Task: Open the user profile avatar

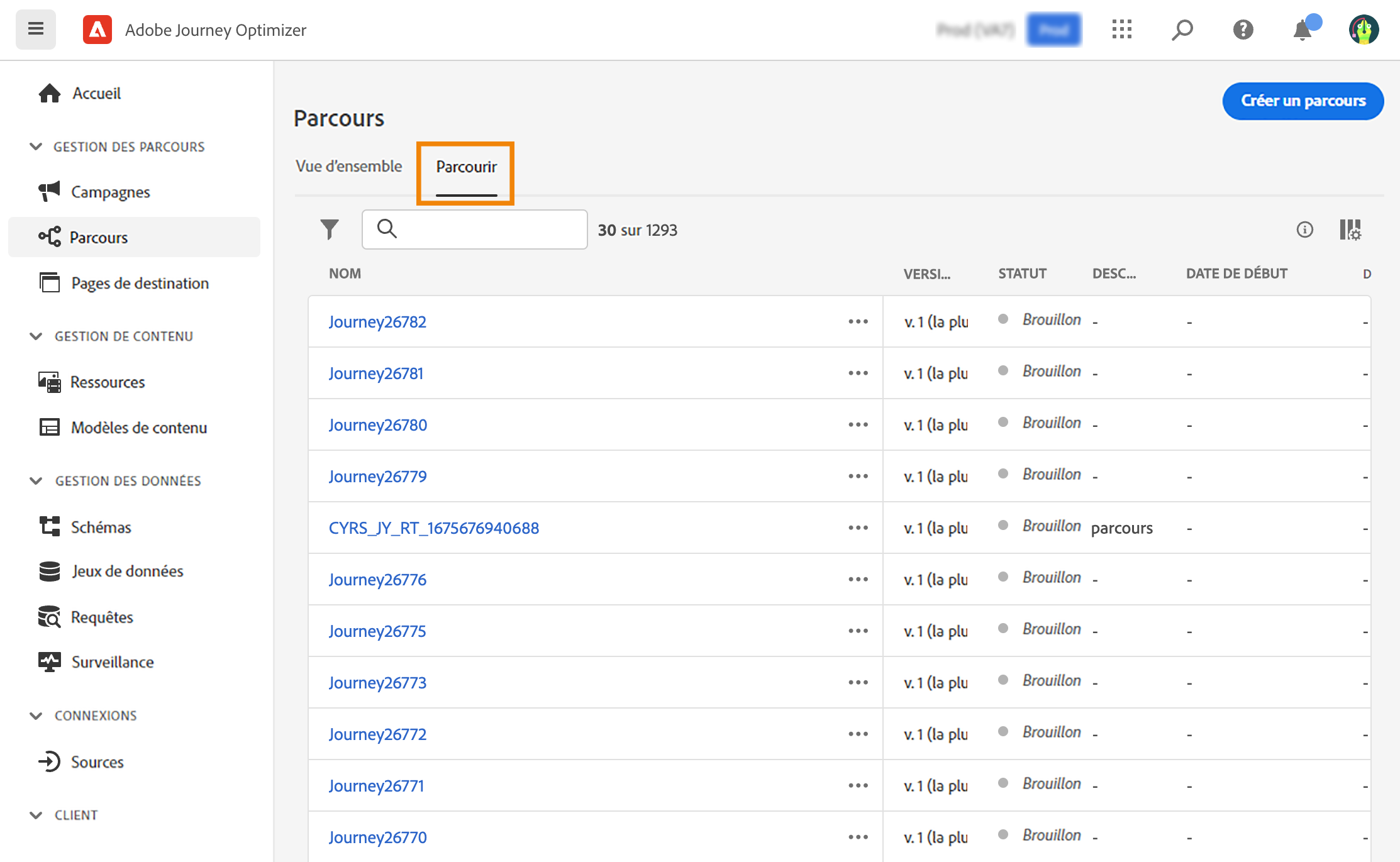Action: (1364, 30)
